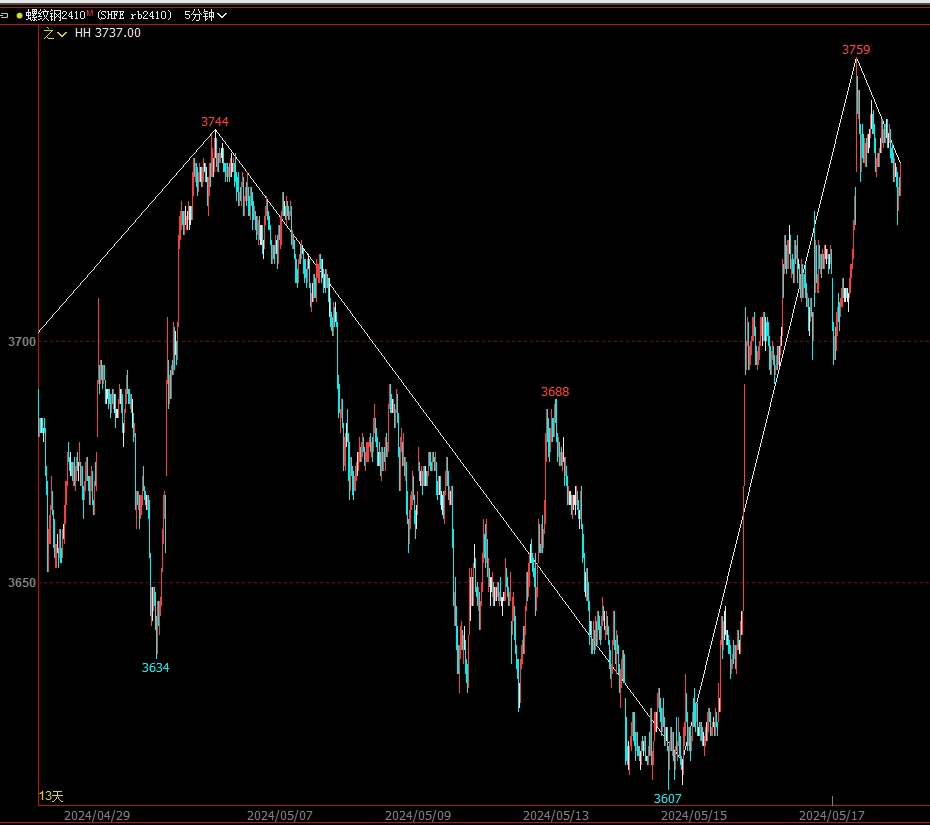Viewport: 930px width, 825px height.
Task: Expand the 之 indicator dropdown arrow
Action: click(63, 34)
